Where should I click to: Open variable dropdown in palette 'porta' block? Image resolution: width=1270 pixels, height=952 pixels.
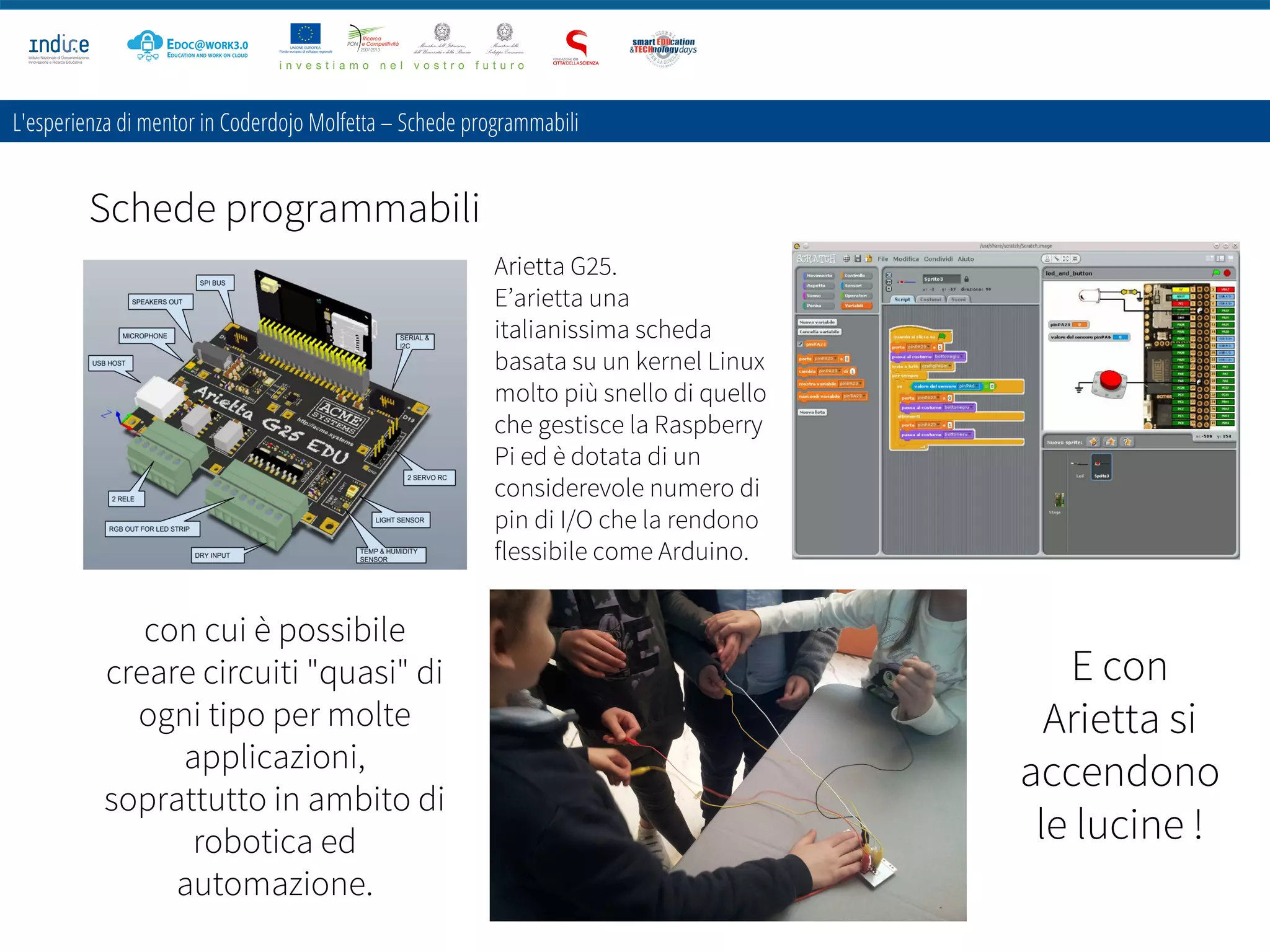tap(825, 359)
